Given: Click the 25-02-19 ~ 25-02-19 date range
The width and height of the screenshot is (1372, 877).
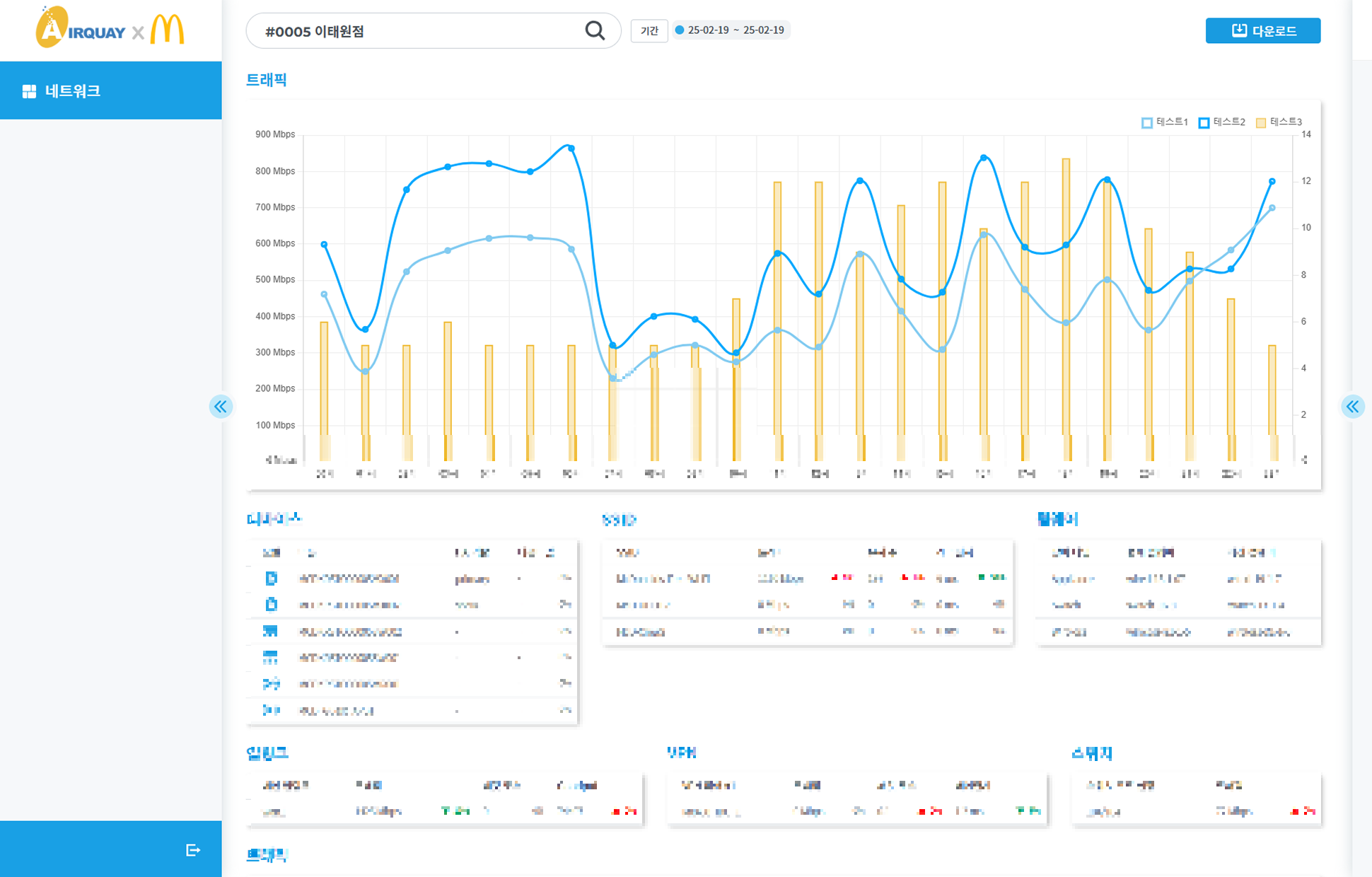Looking at the screenshot, I should point(736,30).
